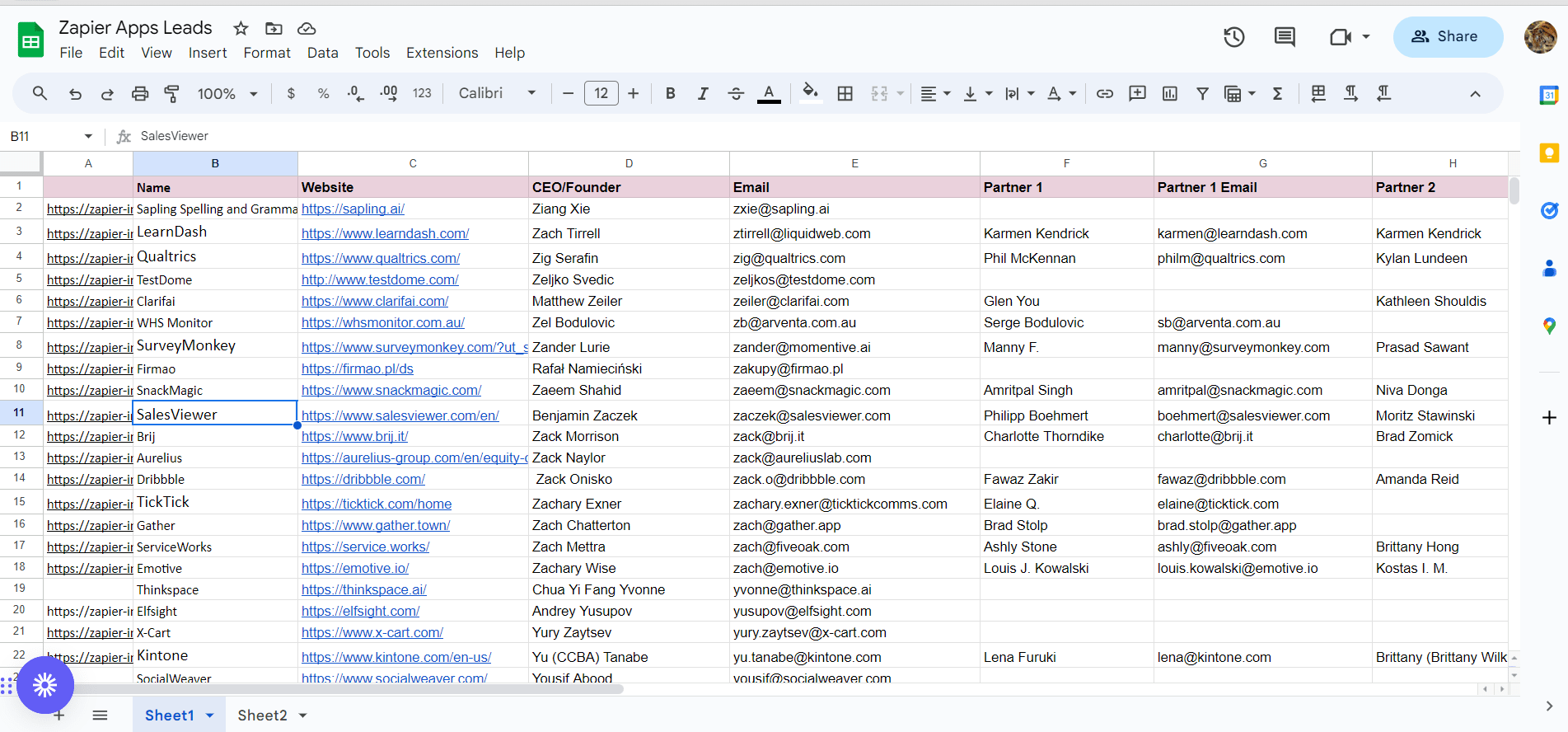Increase font size with plus button
Image resolution: width=1568 pixels, height=732 pixels.
pos(633,93)
